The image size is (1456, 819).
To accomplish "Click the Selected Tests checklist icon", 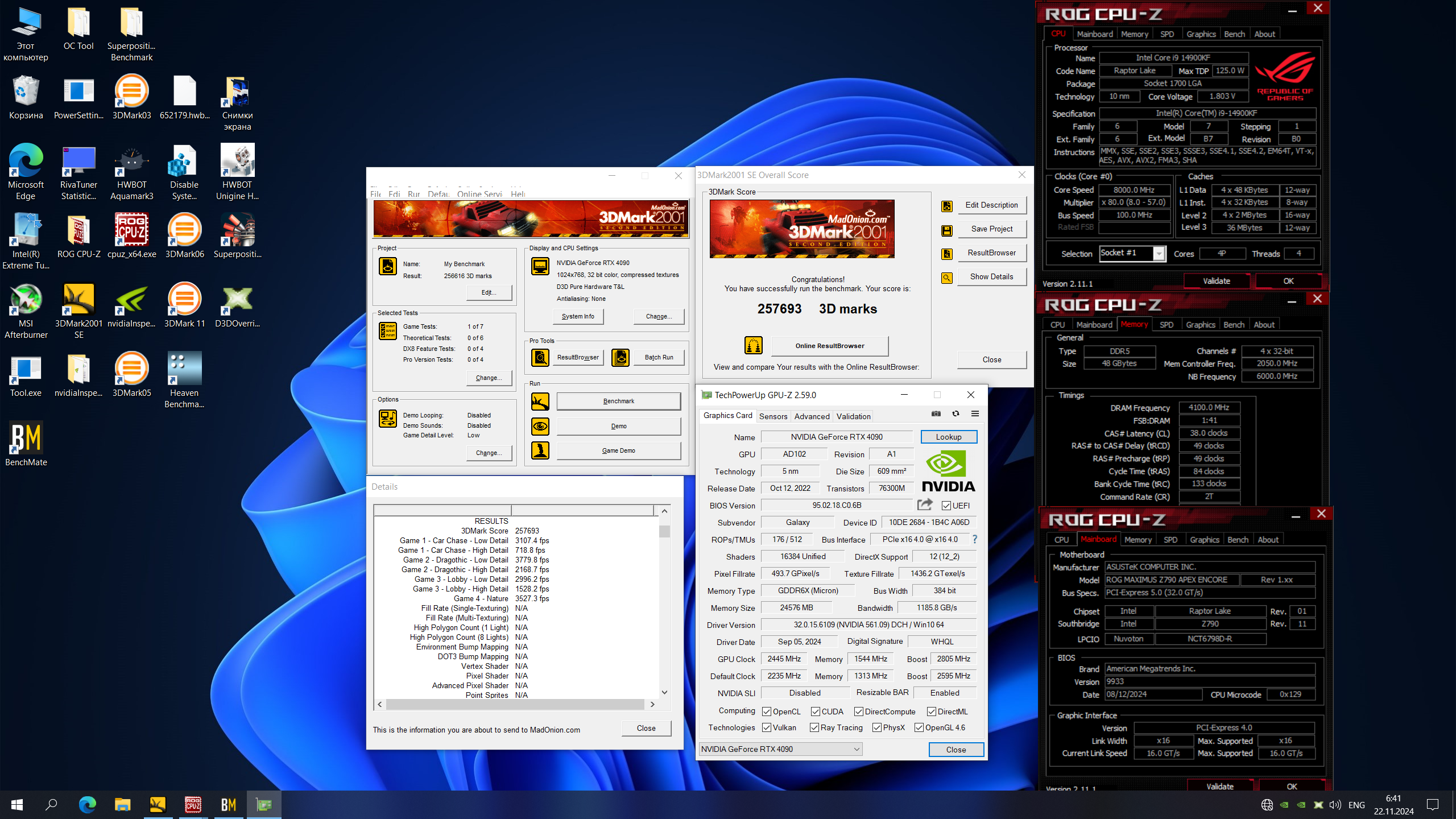I will (388, 331).
